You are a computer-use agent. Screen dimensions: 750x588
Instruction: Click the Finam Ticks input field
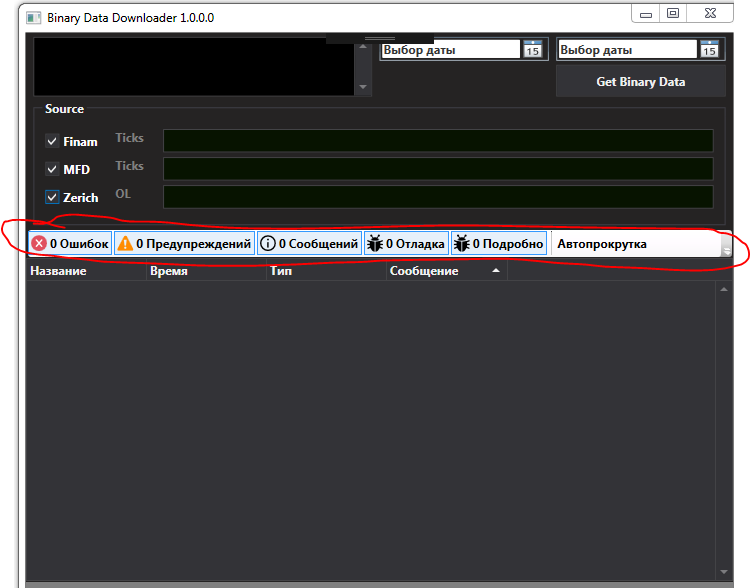pos(438,141)
